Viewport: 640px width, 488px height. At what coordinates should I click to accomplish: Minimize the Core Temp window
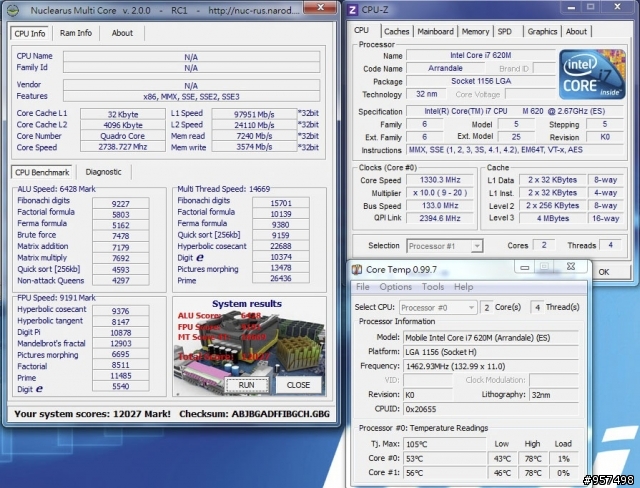coord(524,268)
